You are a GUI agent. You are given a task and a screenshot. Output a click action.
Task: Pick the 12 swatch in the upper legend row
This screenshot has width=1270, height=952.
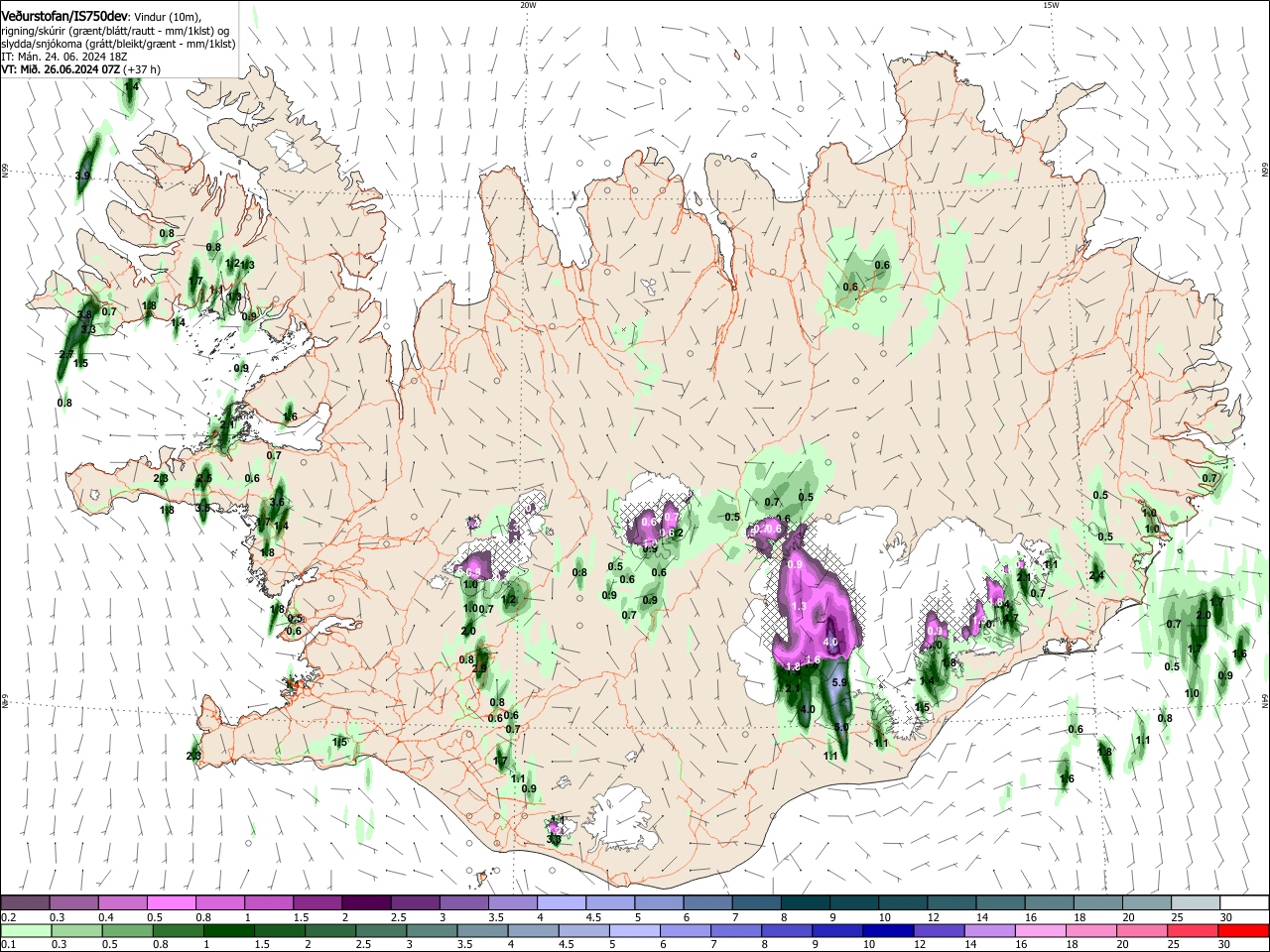pyautogui.click(x=951, y=903)
